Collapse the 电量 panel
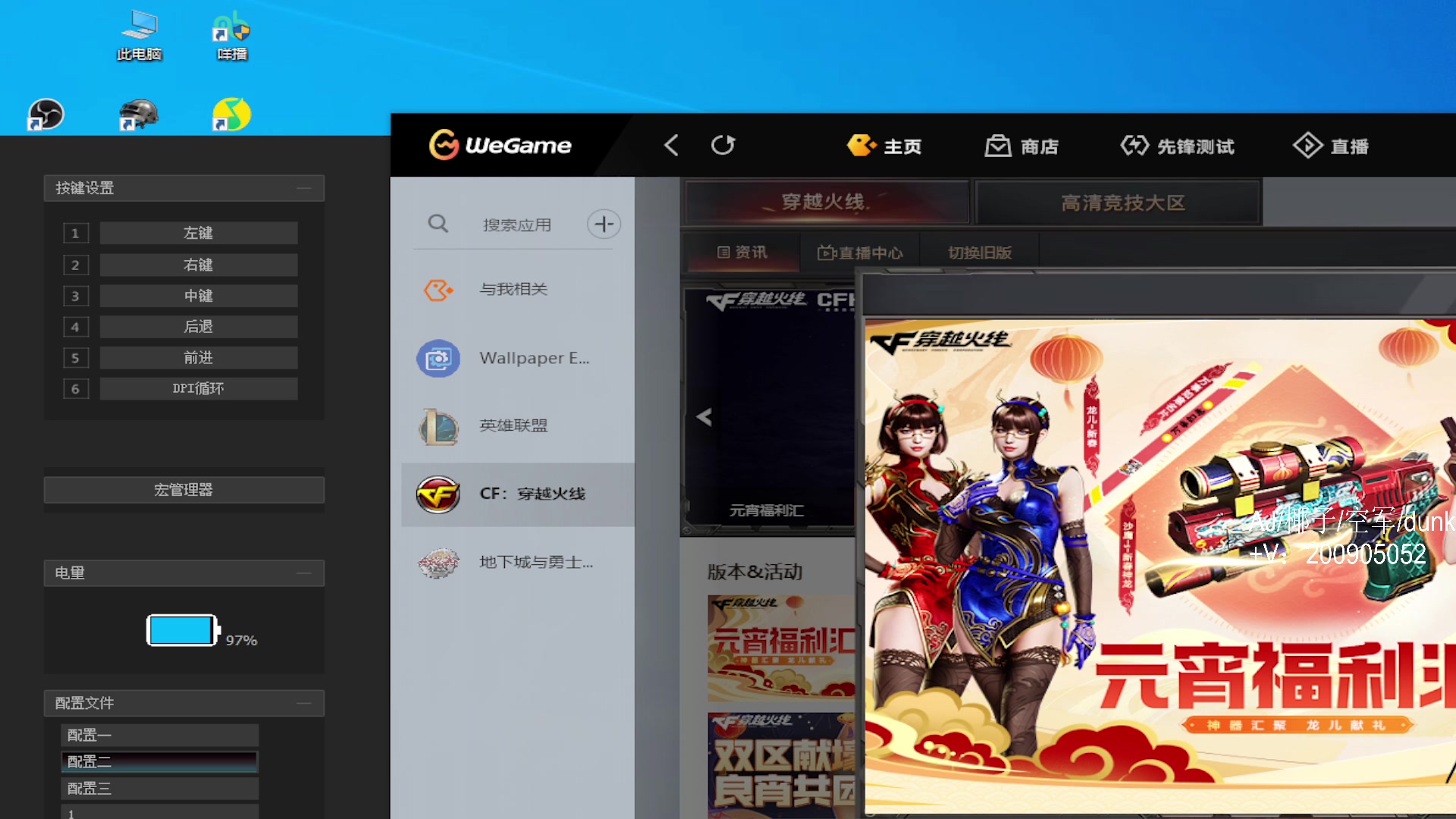The image size is (1456, 819). point(304,573)
